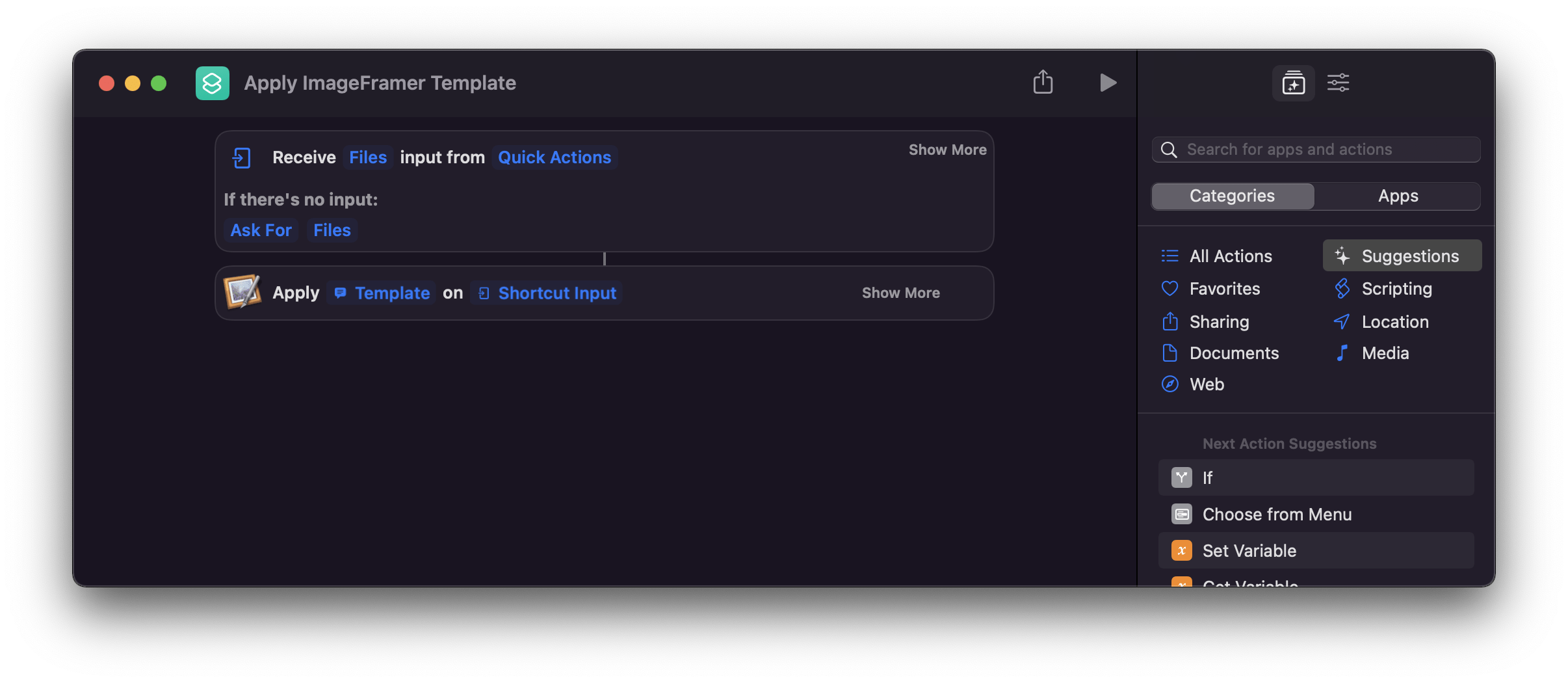Screen dimensions: 1568x683
Task: Open the Shortcut Details sliders icon
Action: click(x=1338, y=83)
